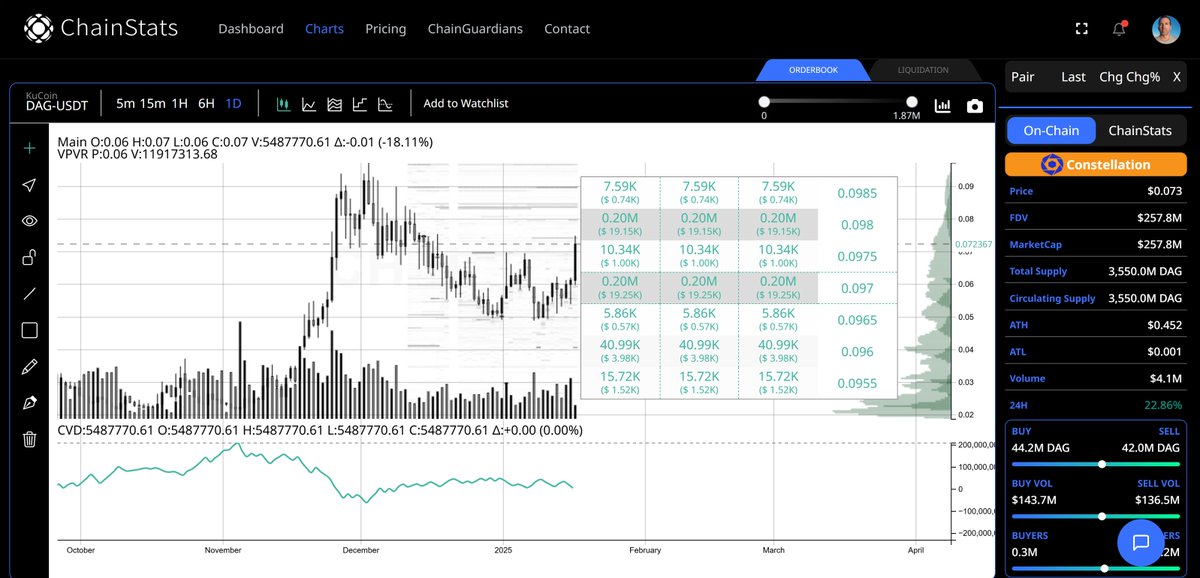Click the green plus crosshair tool

pos(29,148)
